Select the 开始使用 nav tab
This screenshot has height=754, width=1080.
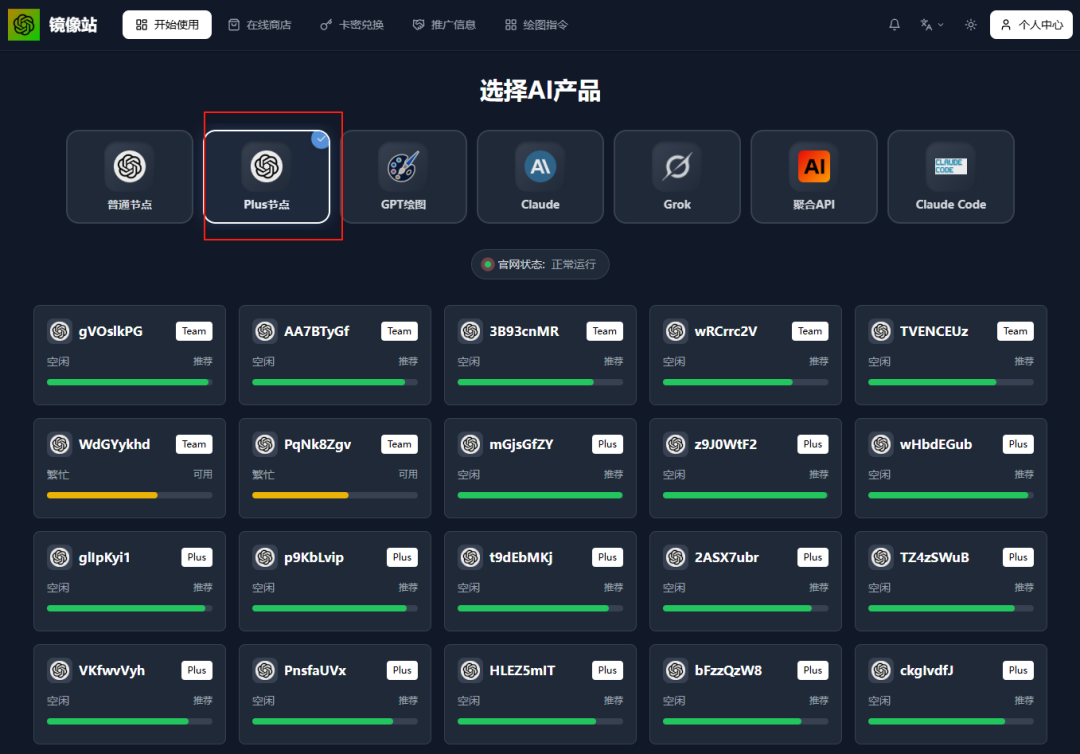coord(167,25)
